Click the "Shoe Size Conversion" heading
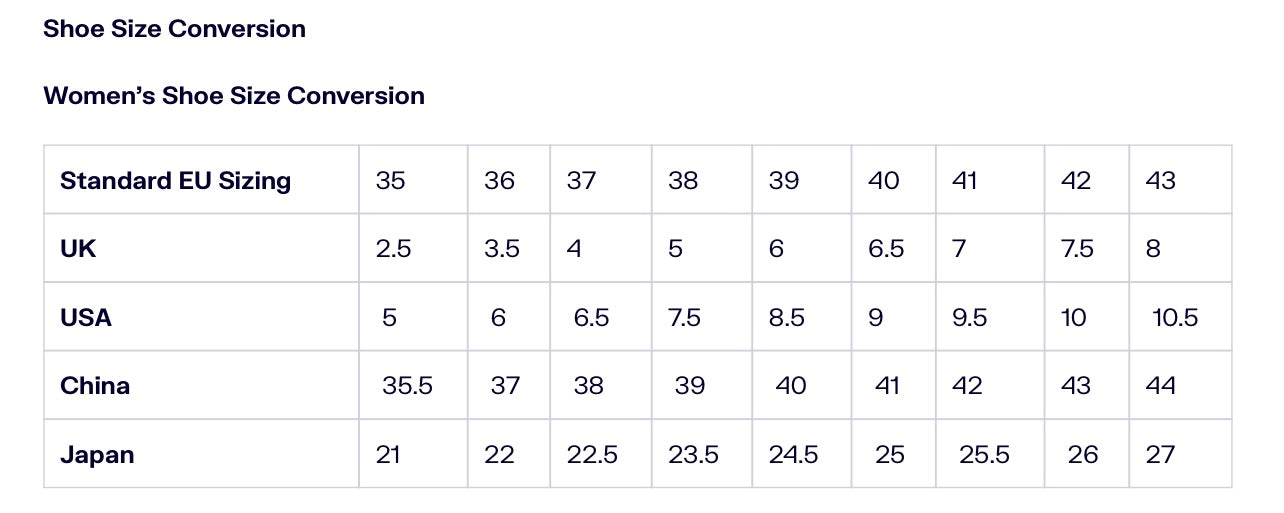 pyautogui.click(x=174, y=29)
